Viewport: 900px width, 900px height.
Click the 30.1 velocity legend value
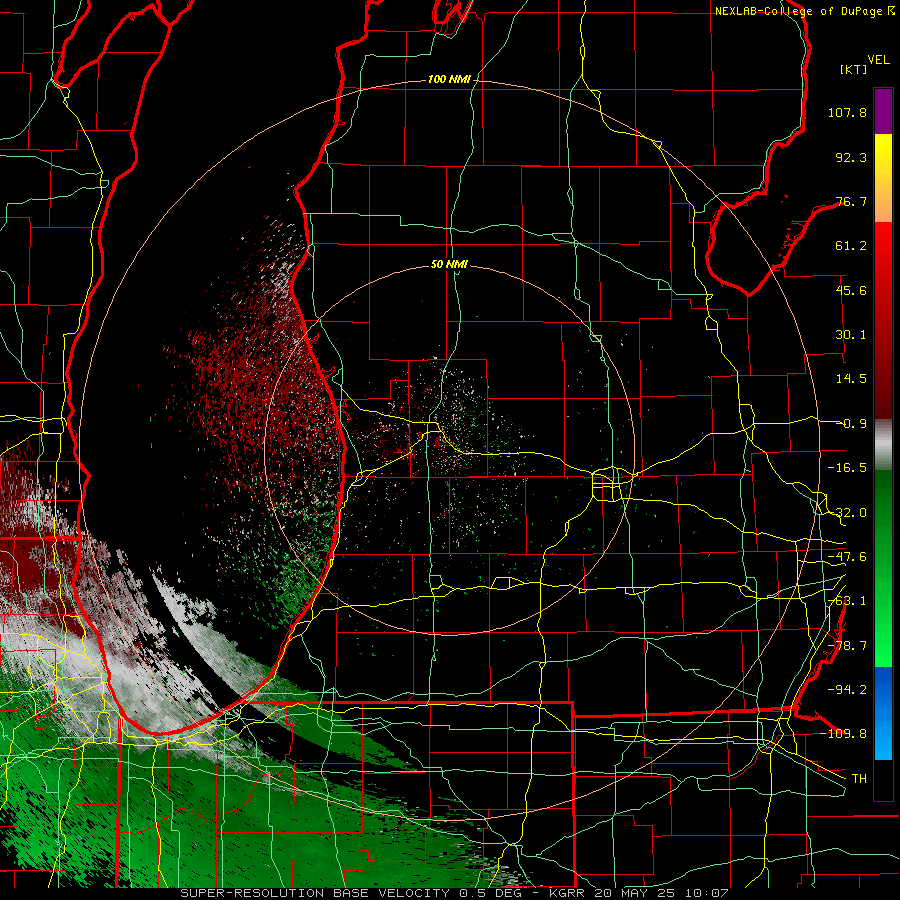click(851, 335)
